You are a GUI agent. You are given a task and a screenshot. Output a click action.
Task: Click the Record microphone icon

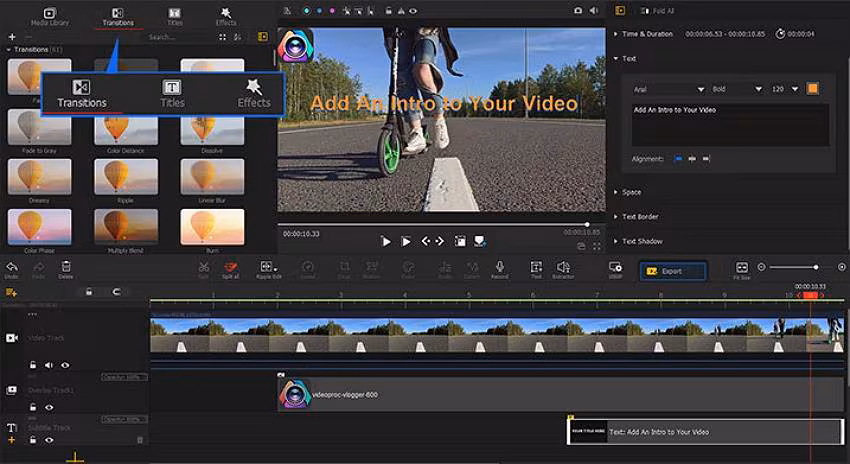[500, 269]
